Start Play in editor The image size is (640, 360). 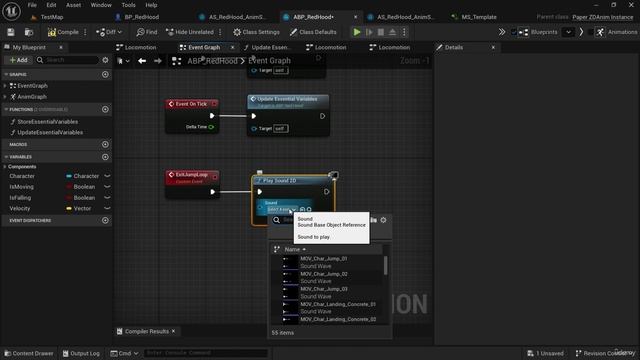[357, 32]
